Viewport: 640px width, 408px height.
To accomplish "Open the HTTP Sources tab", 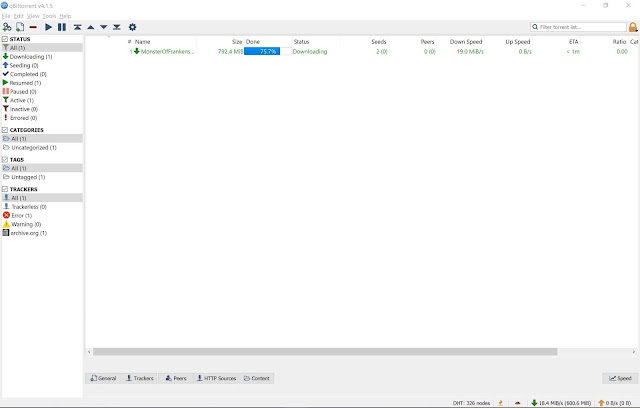I will (217, 378).
